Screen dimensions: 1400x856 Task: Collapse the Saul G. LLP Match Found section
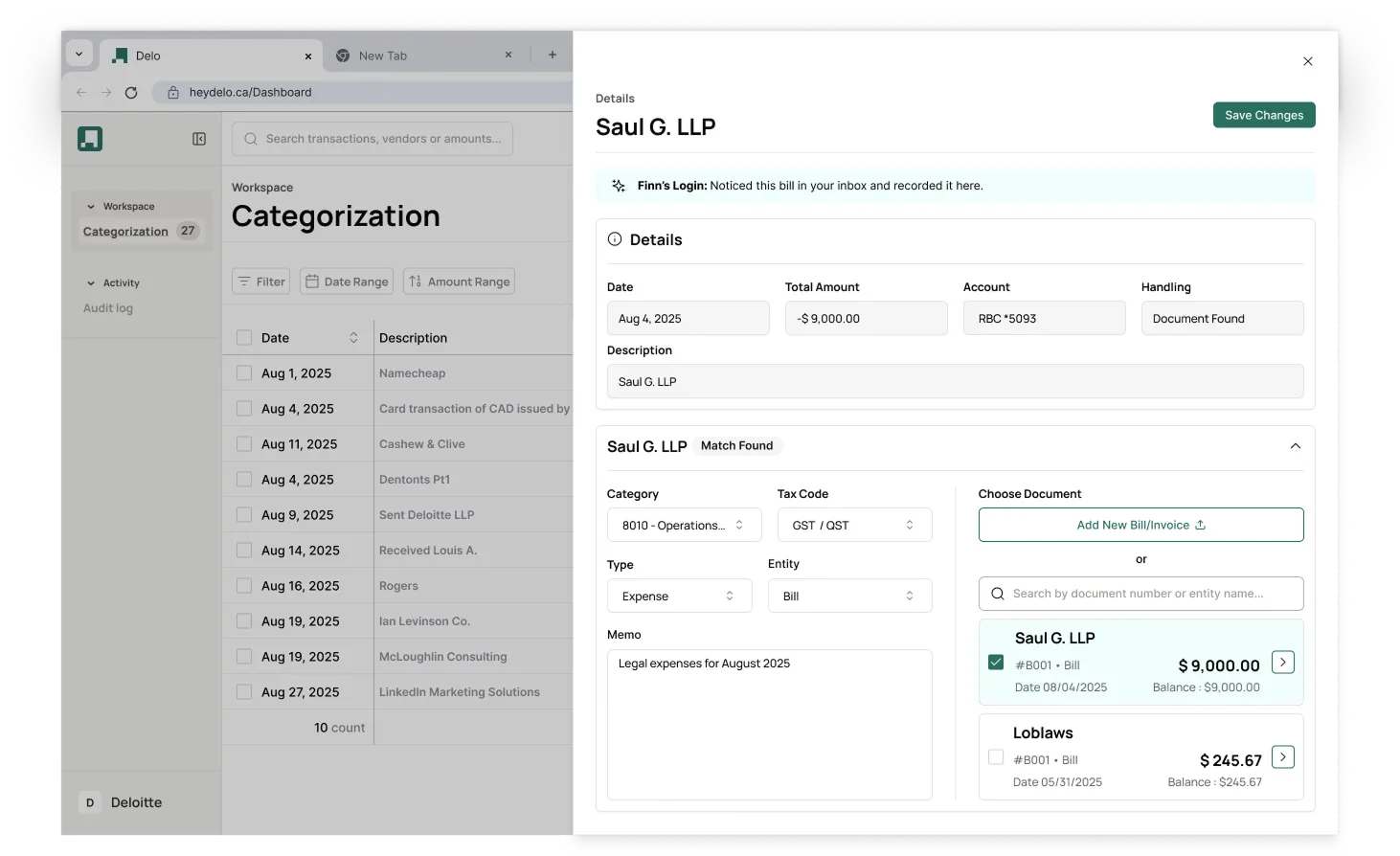point(1295,445)
